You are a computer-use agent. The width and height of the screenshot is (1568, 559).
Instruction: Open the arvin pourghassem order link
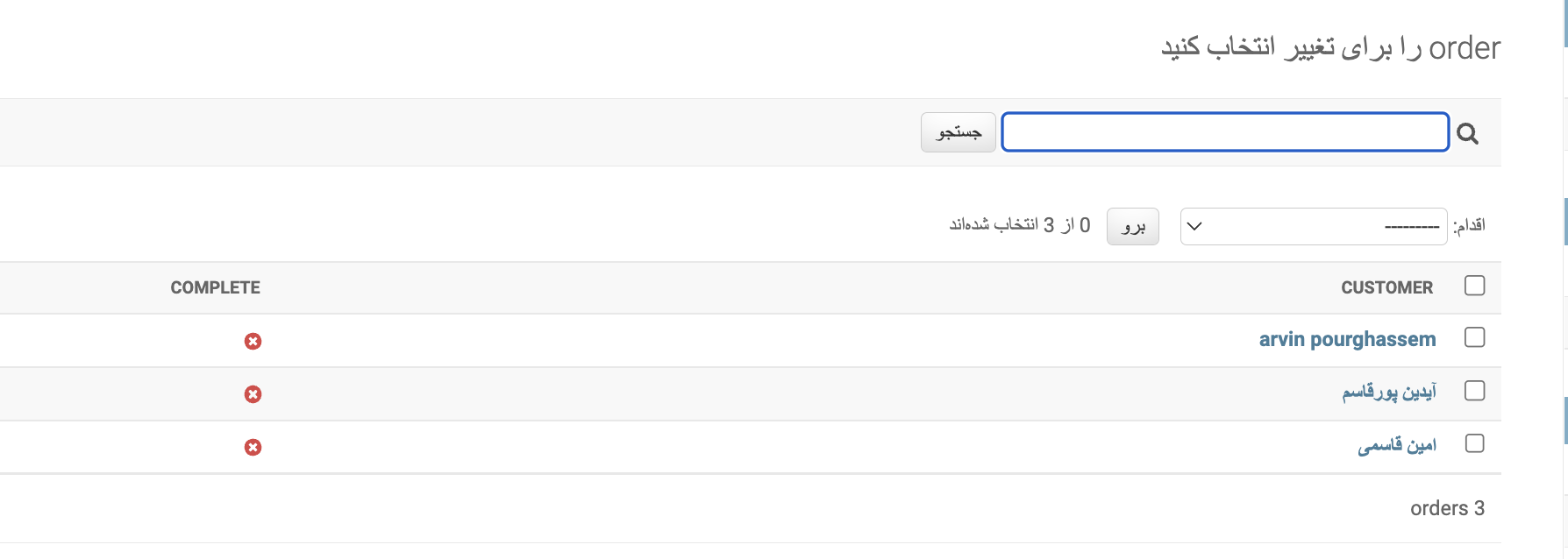click(1347, 339)
